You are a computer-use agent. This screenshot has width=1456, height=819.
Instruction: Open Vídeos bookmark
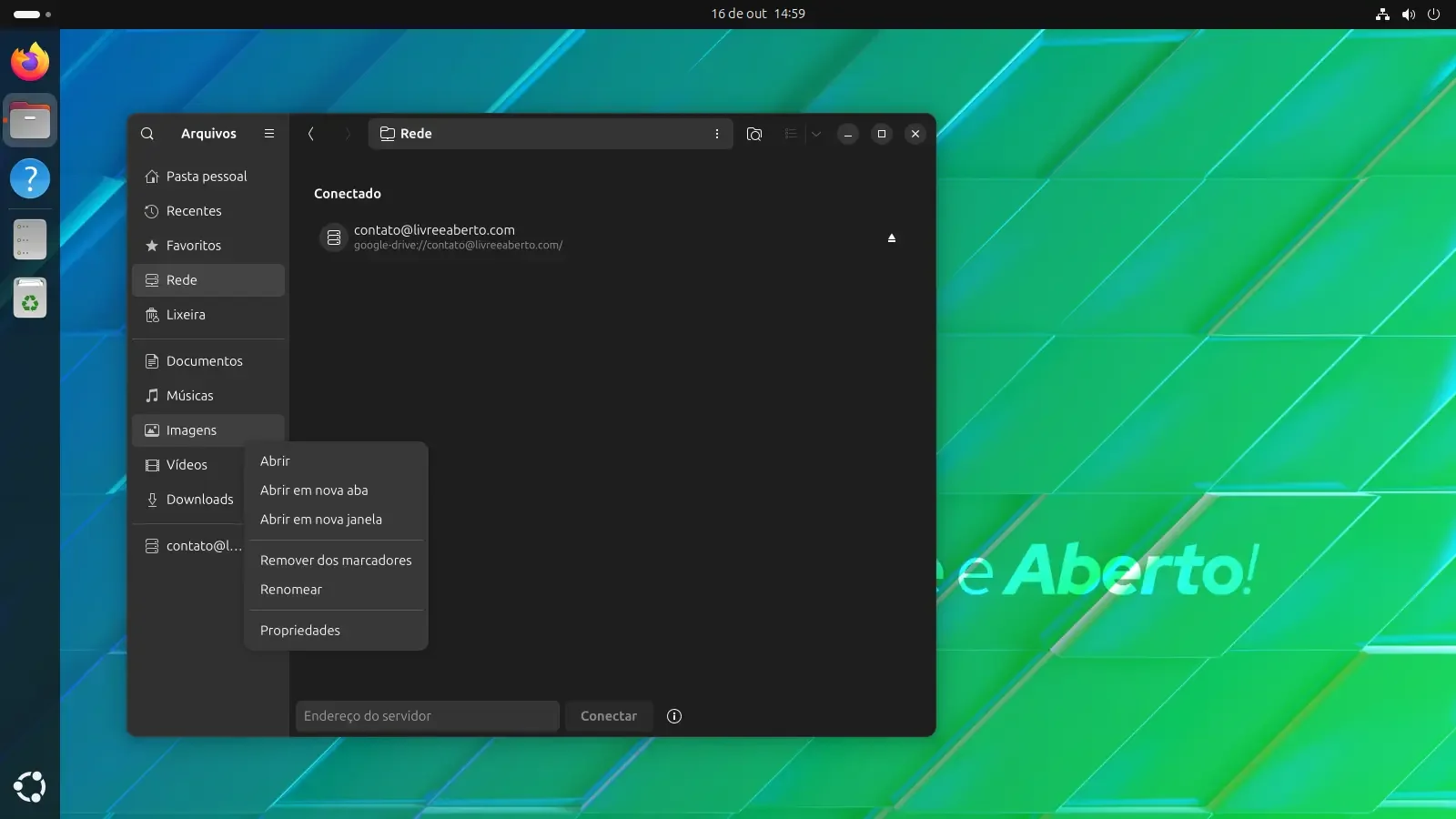coord(188,465)
